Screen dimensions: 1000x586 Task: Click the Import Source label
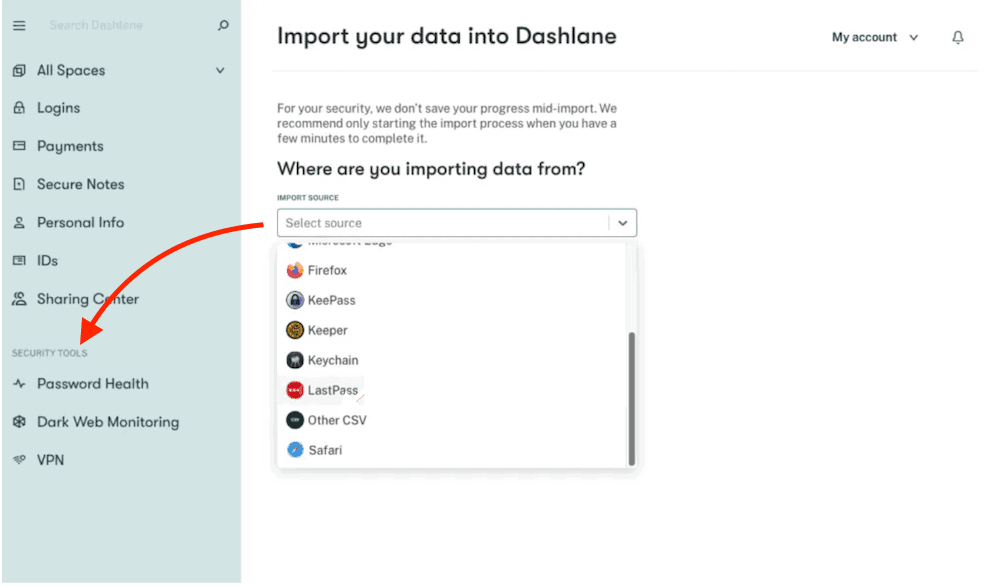coord(308,198)
